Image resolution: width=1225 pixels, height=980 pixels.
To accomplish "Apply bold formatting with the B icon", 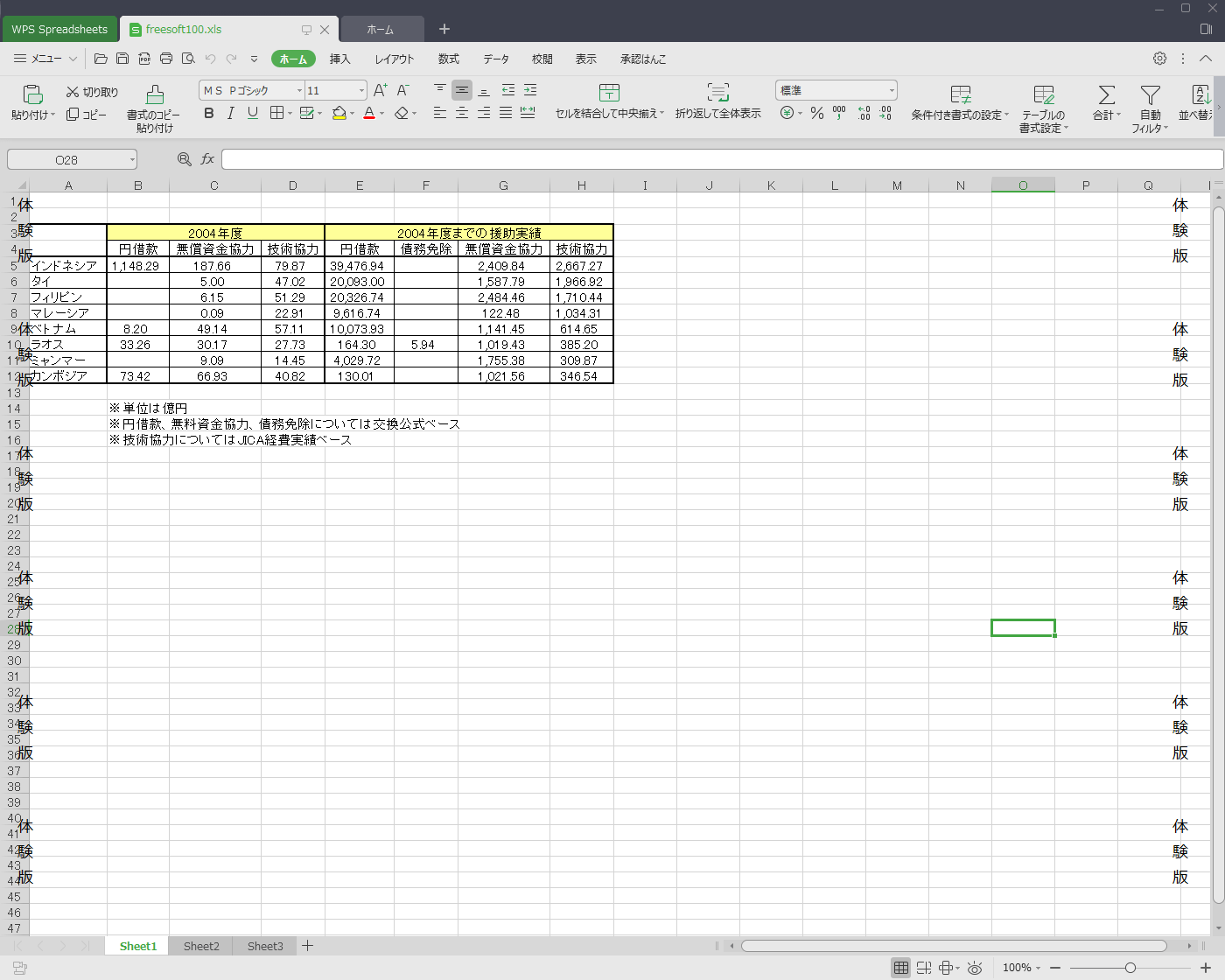I will pos(208,113).
